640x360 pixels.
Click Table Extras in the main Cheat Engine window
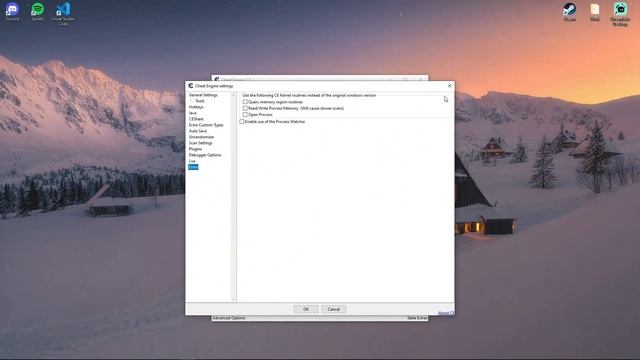point(417,318)
